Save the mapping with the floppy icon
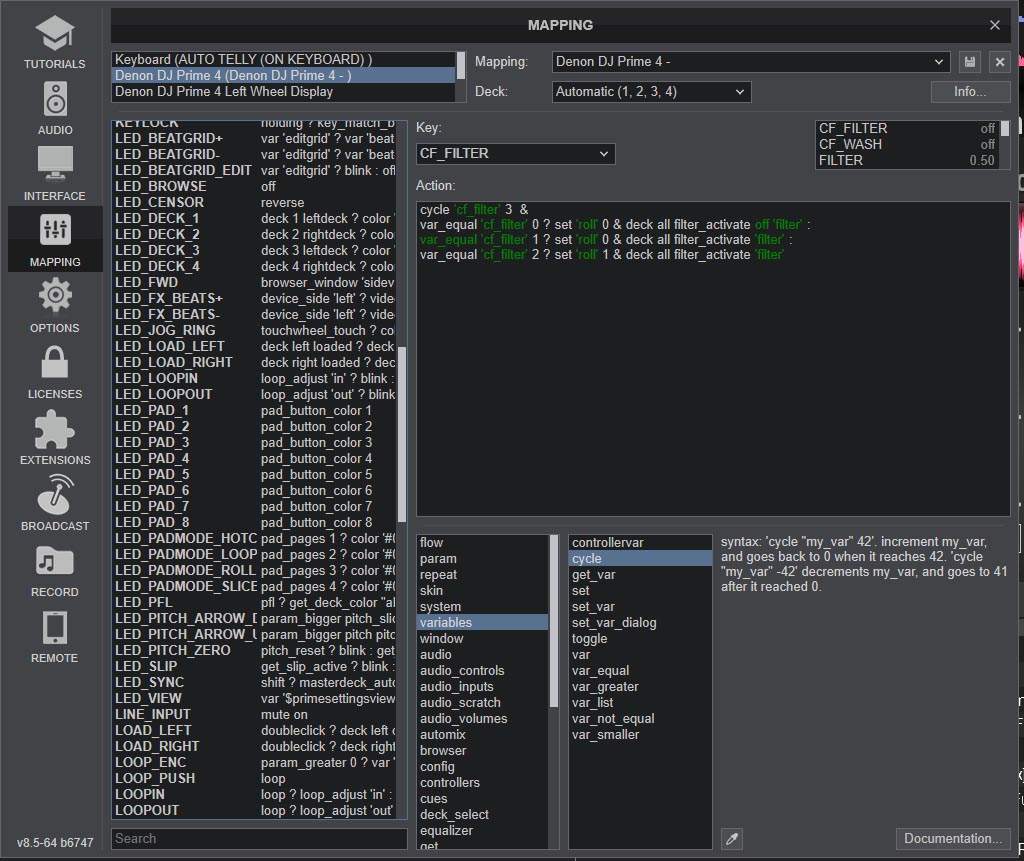 click(970, 62)
